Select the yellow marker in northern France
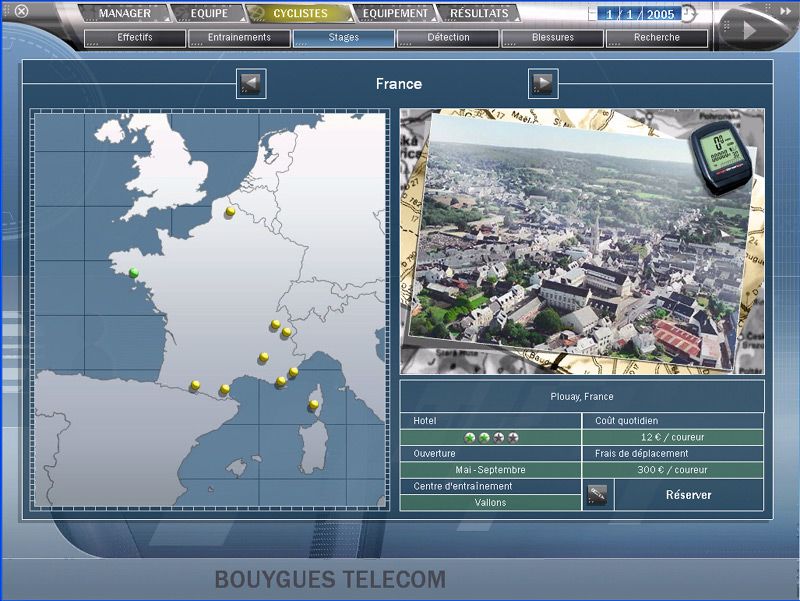The image size is (800, 601). tap(230, 211)
